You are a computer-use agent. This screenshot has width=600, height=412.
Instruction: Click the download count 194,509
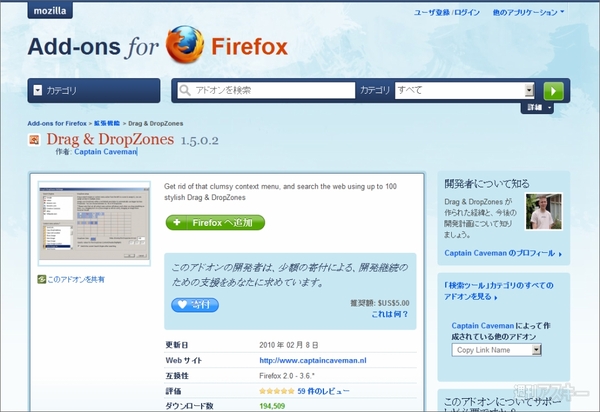tap(272, 406)
